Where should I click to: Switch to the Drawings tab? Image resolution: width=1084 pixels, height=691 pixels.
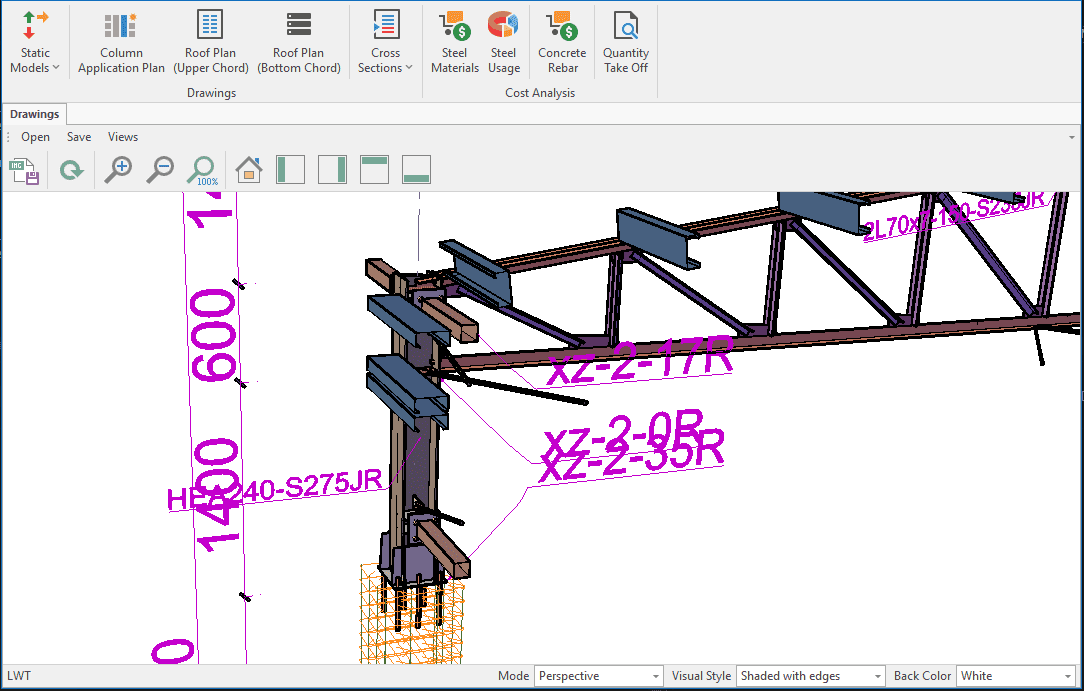pyautogui.click(x=35, y=114)
